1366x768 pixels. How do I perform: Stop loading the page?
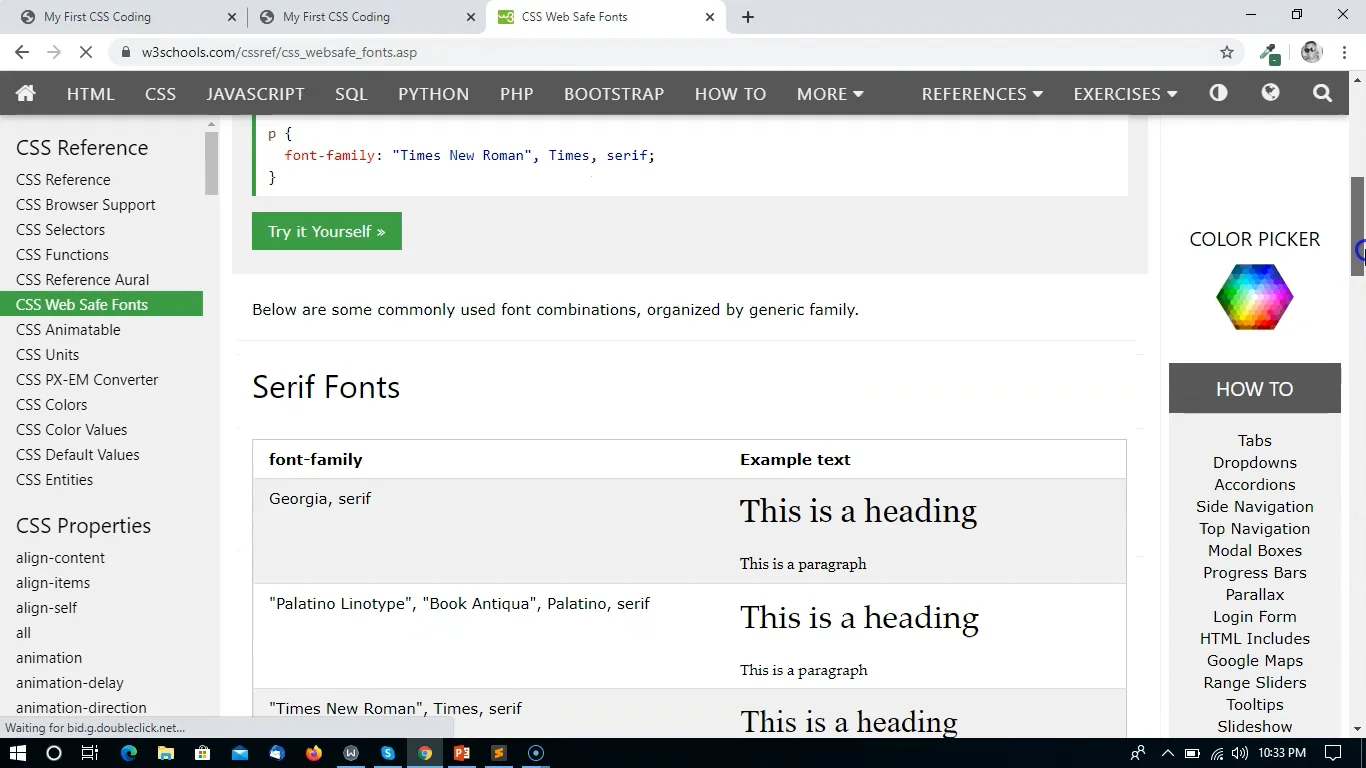pos(87,52)
